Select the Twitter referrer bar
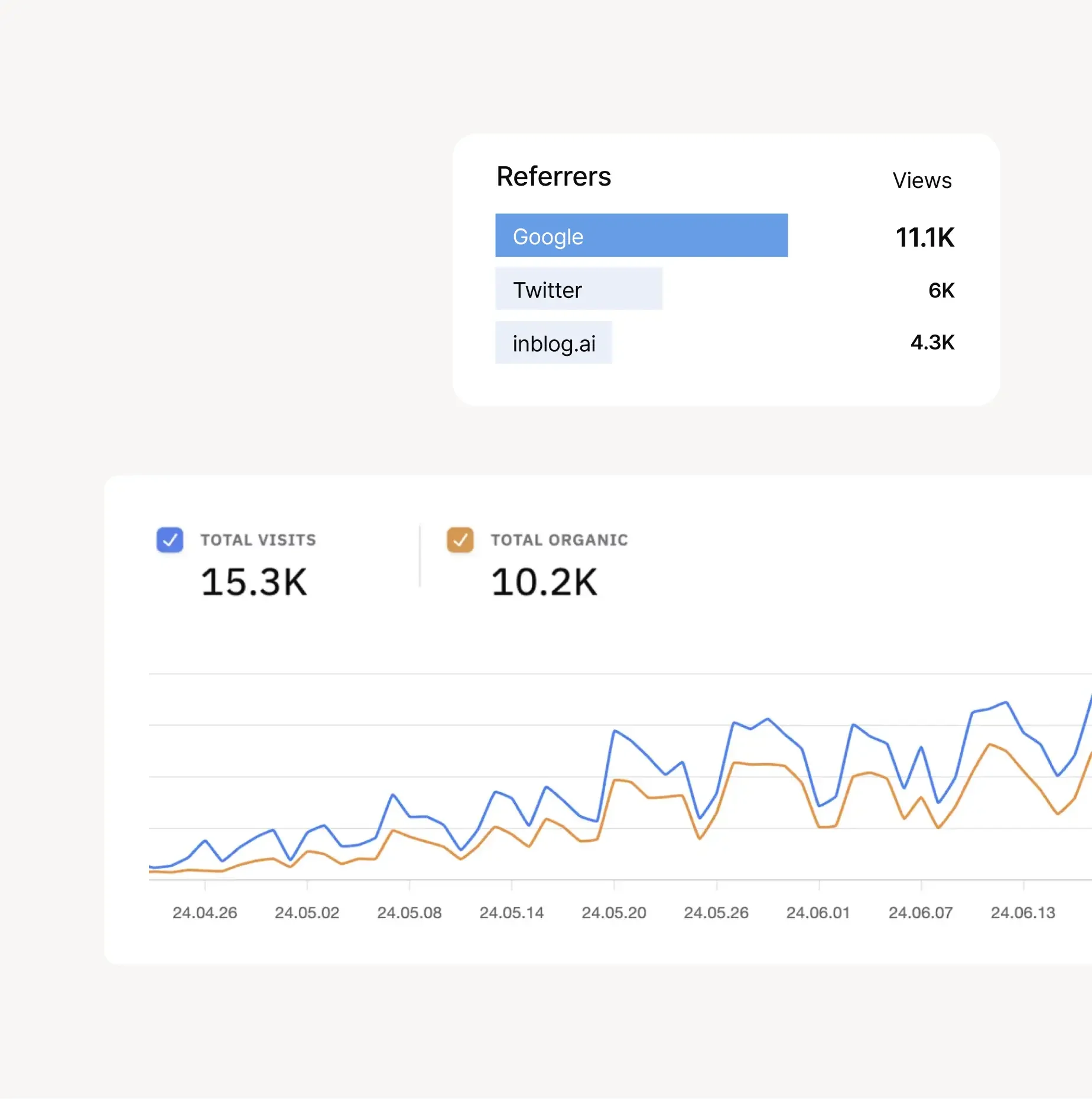The height and width of the screenshot is (1099, 1092). coord(578,289)
